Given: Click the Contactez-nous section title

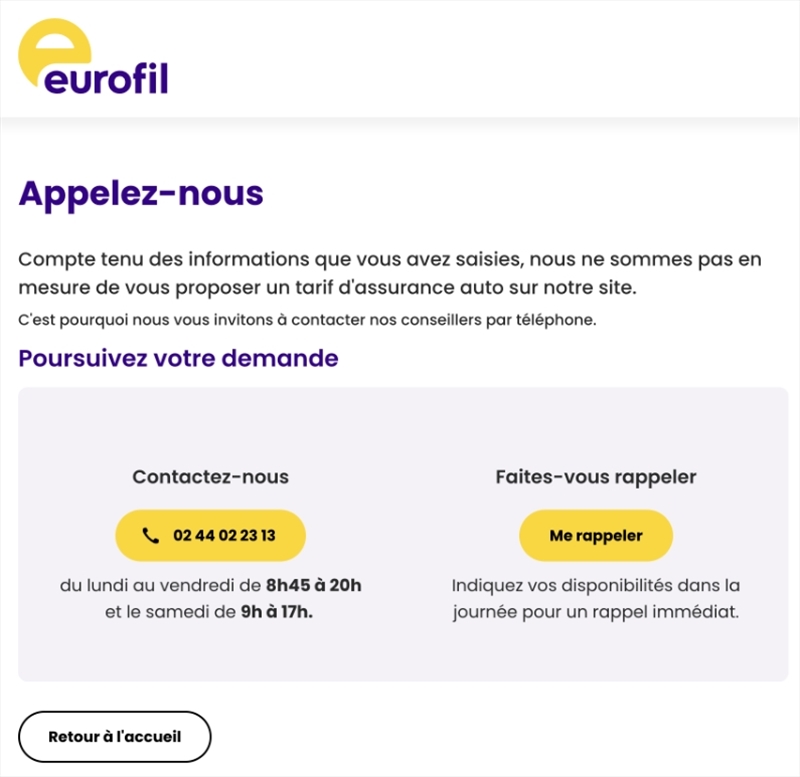Looking at the screenshot, I should point(210,477).
